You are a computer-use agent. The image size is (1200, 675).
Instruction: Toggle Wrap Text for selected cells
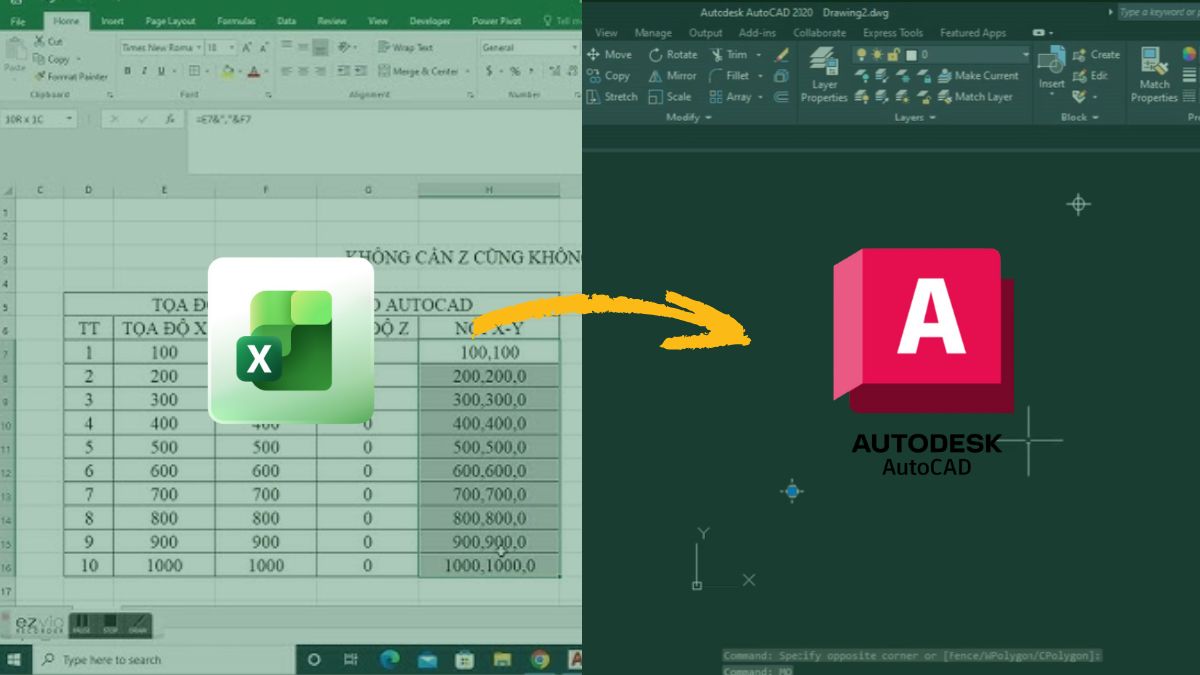pyautogui.click(x=403, y=47)
